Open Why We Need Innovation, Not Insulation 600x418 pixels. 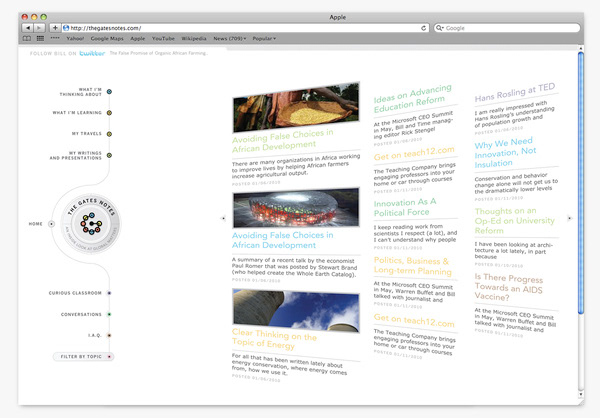(505, 153)
